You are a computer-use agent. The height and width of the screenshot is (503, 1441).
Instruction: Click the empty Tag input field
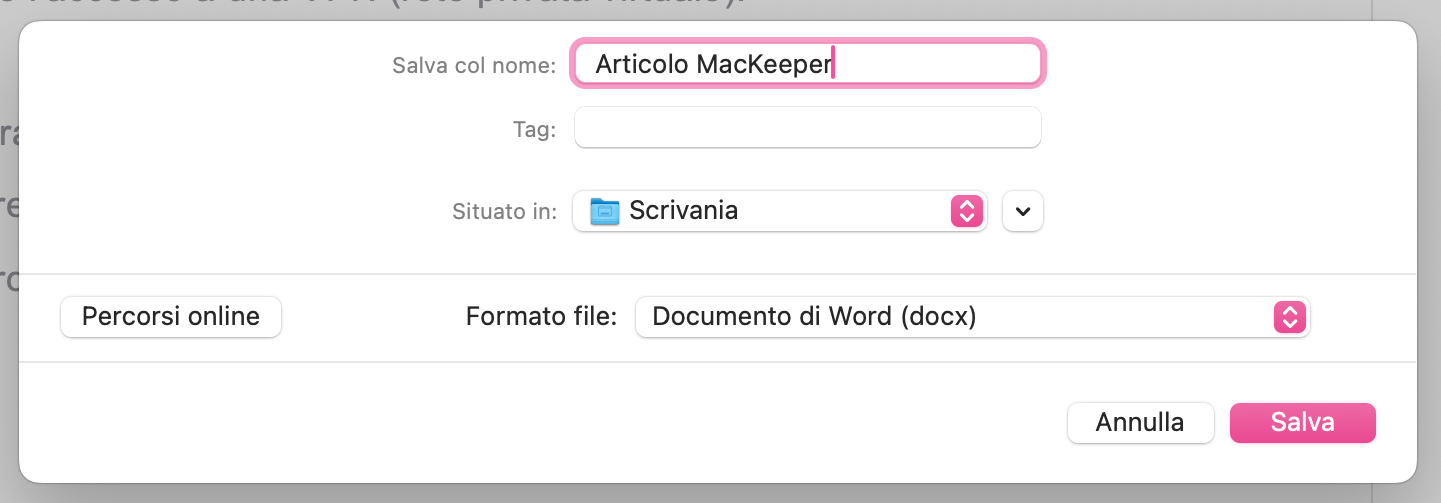tap(808, 128)
